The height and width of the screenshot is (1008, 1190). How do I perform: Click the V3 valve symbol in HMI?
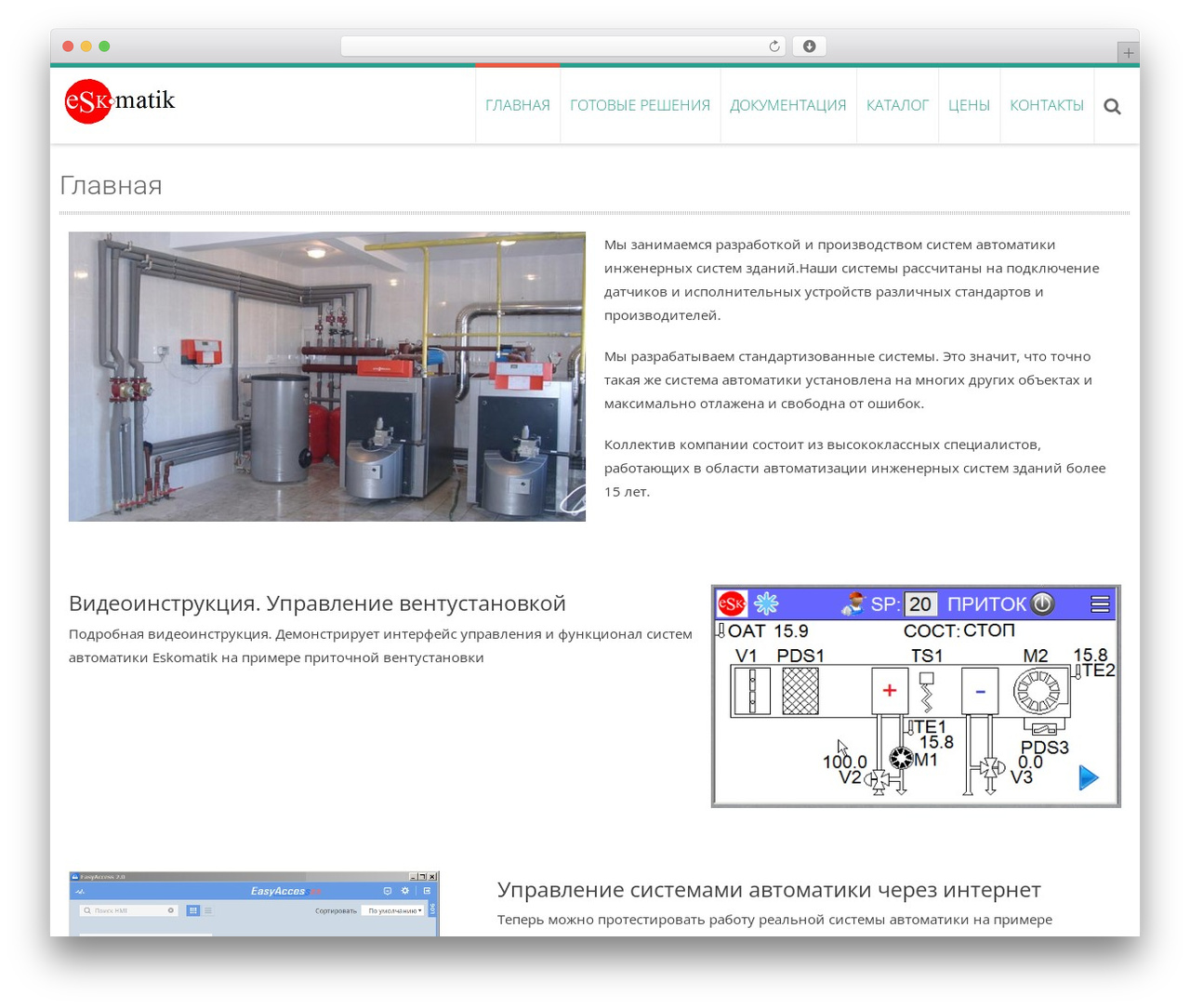(990, 769)
